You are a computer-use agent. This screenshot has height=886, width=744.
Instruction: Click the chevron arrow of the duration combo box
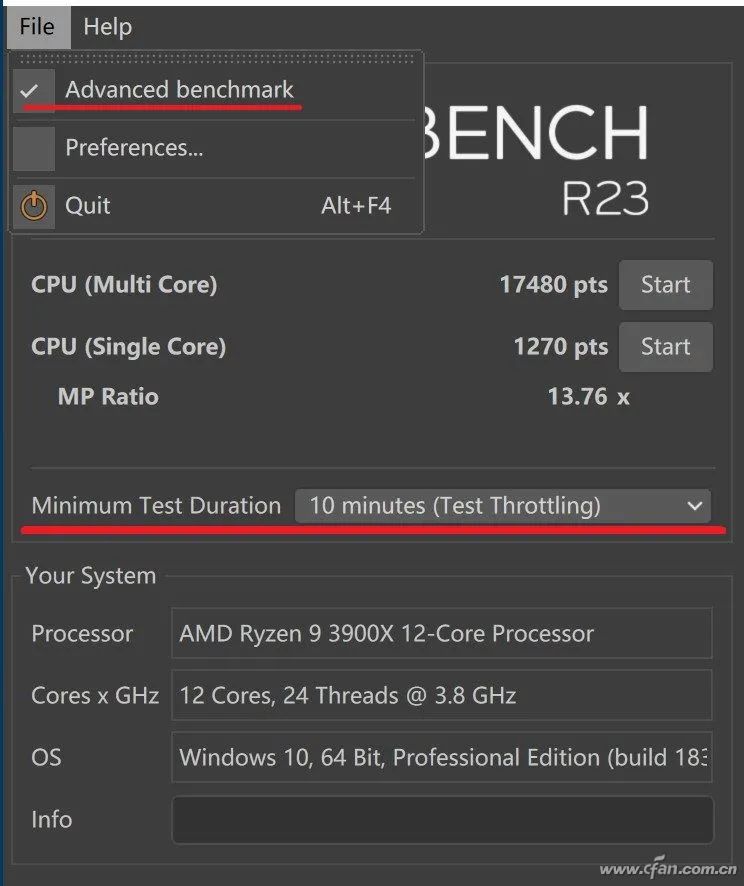(x=695, y=506)
